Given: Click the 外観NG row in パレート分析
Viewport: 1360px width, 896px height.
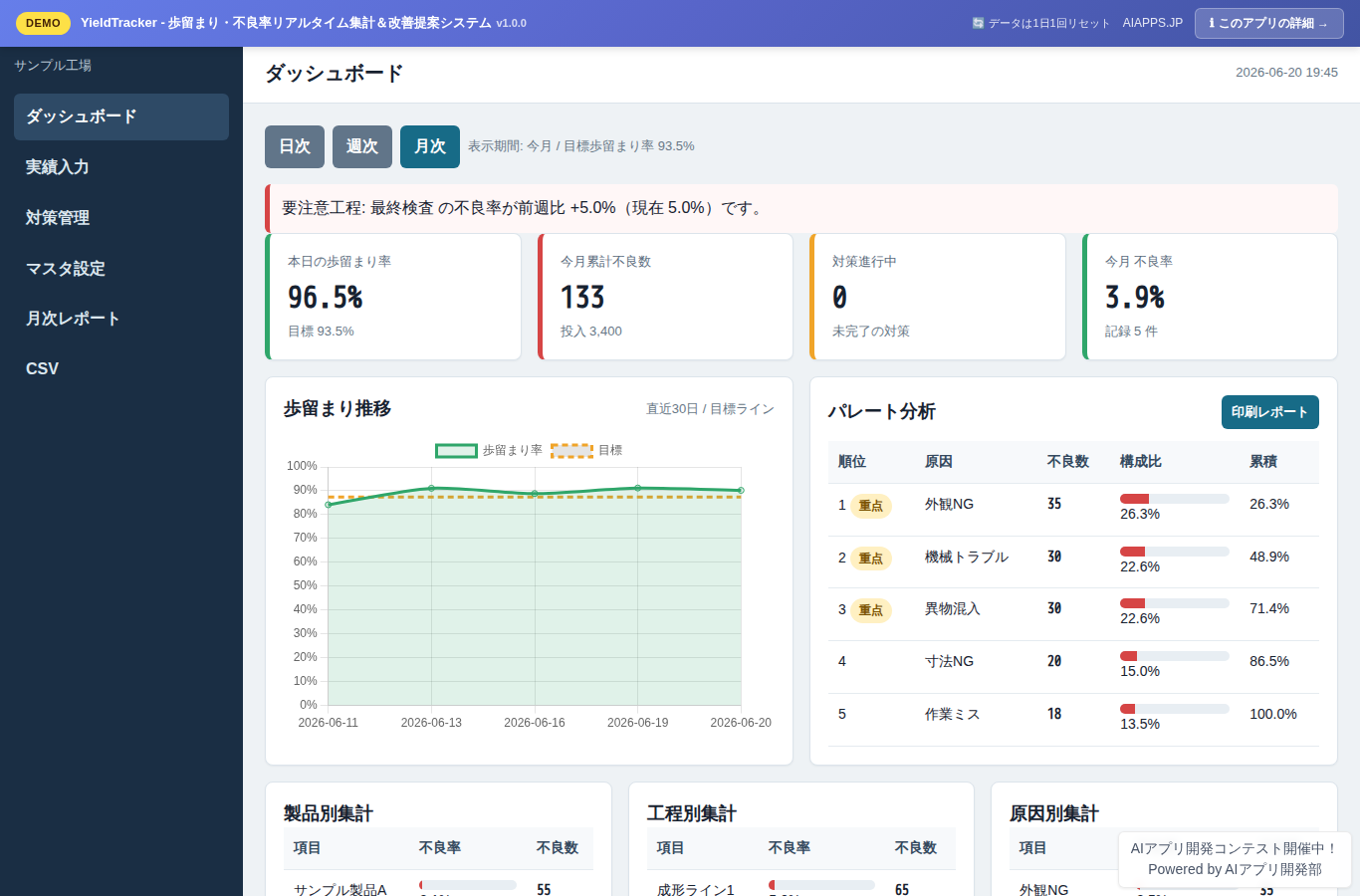Looking at the screenshot, I should 1073,510.
